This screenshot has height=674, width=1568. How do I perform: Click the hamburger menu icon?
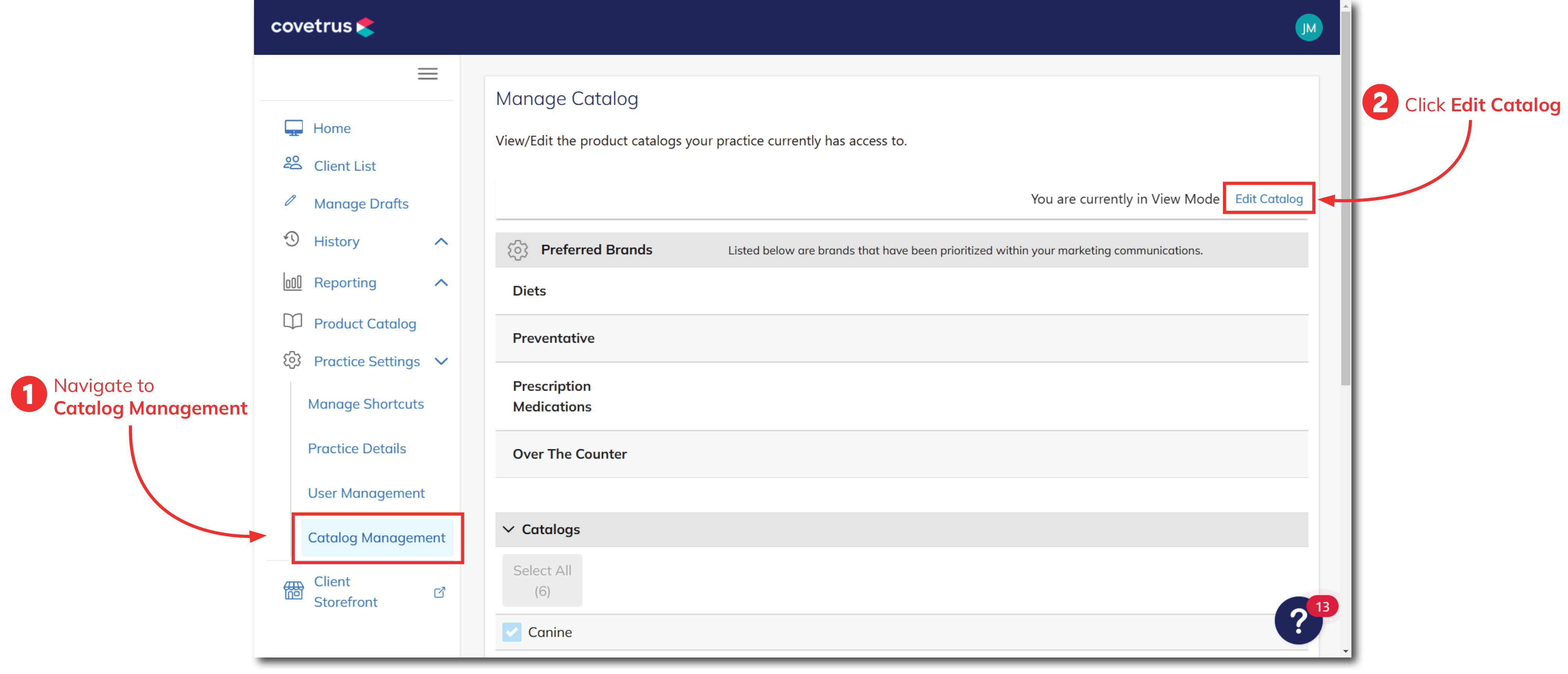click(x=427, y=74)
